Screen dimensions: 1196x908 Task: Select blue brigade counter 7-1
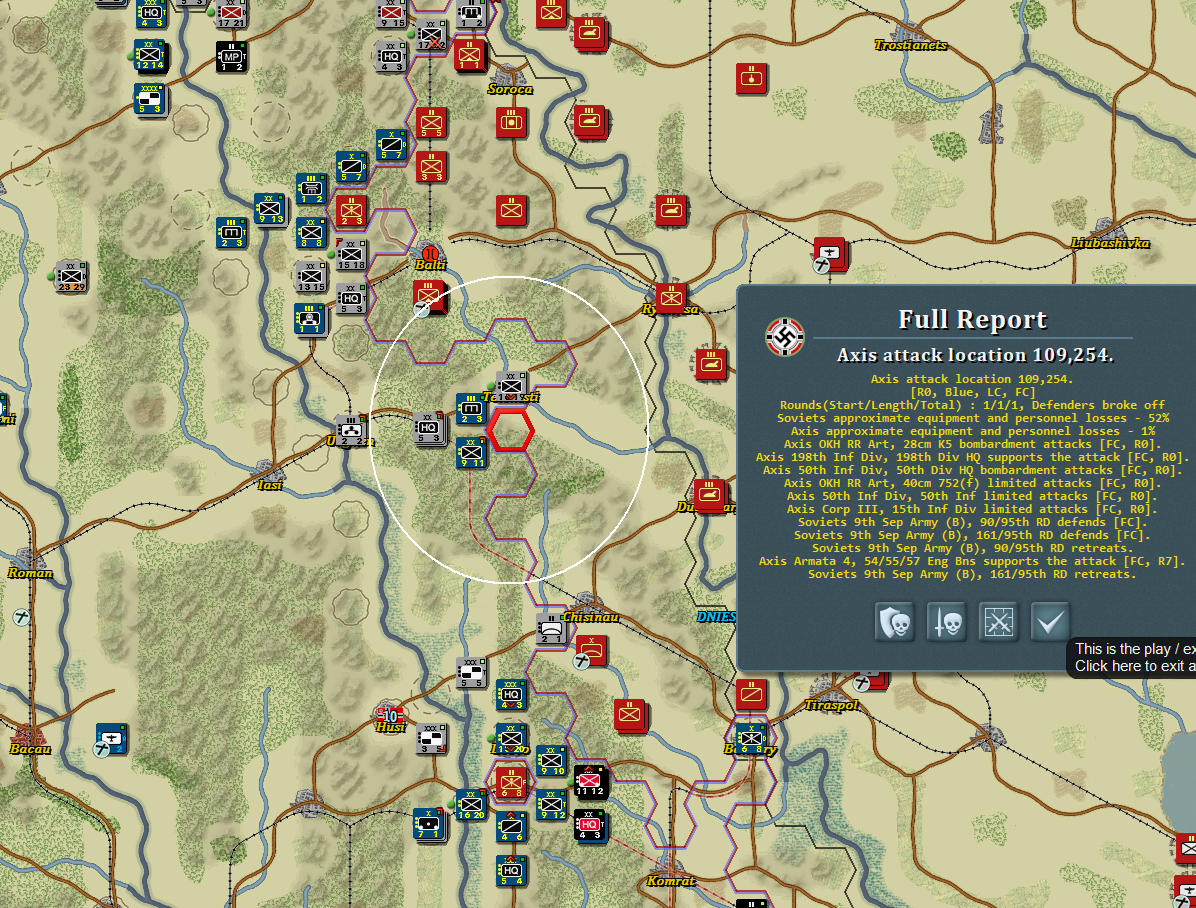(x=429, y=823)
